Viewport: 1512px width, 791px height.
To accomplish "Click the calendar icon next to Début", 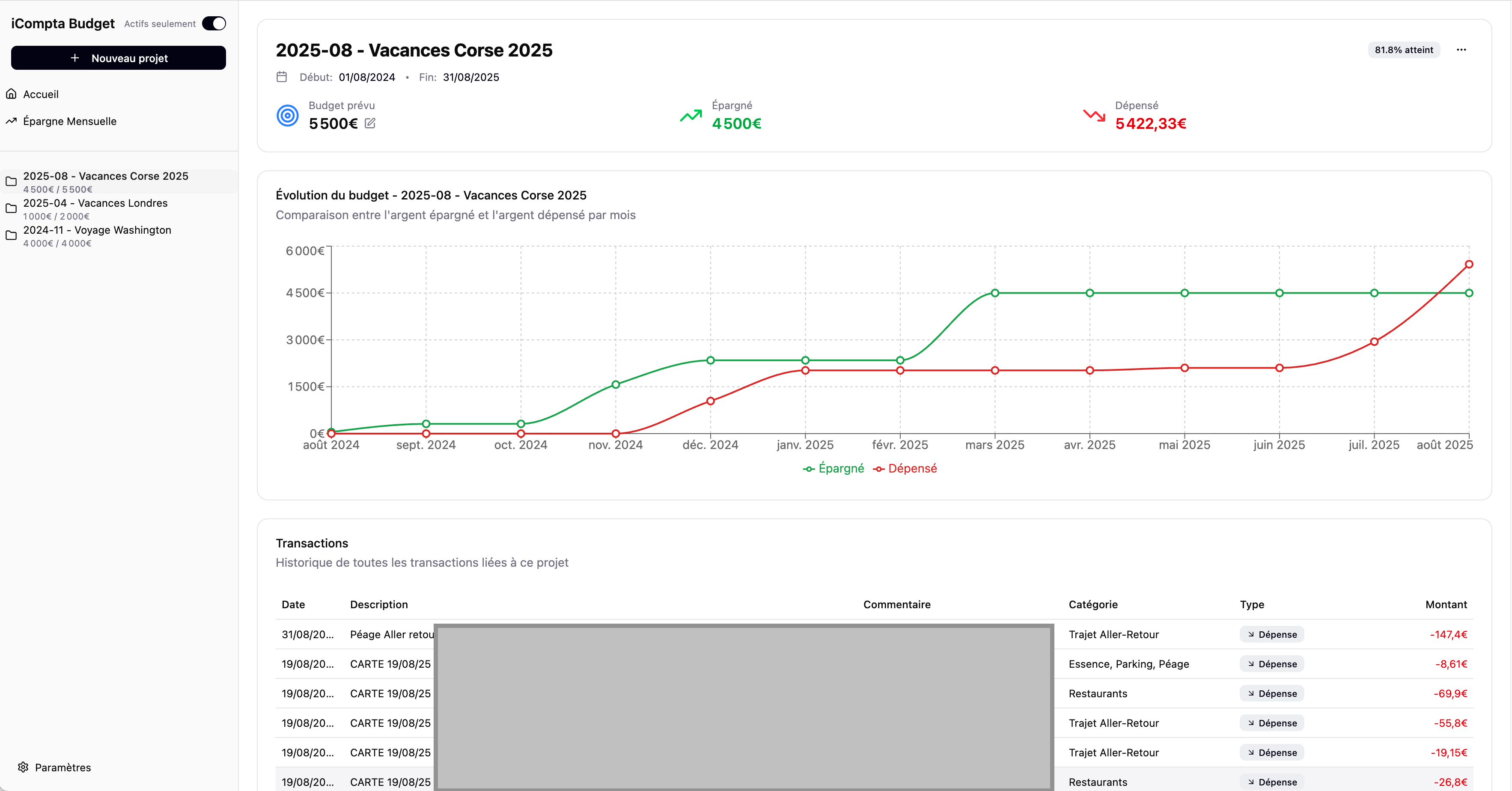I will click(x=282, y=77).
